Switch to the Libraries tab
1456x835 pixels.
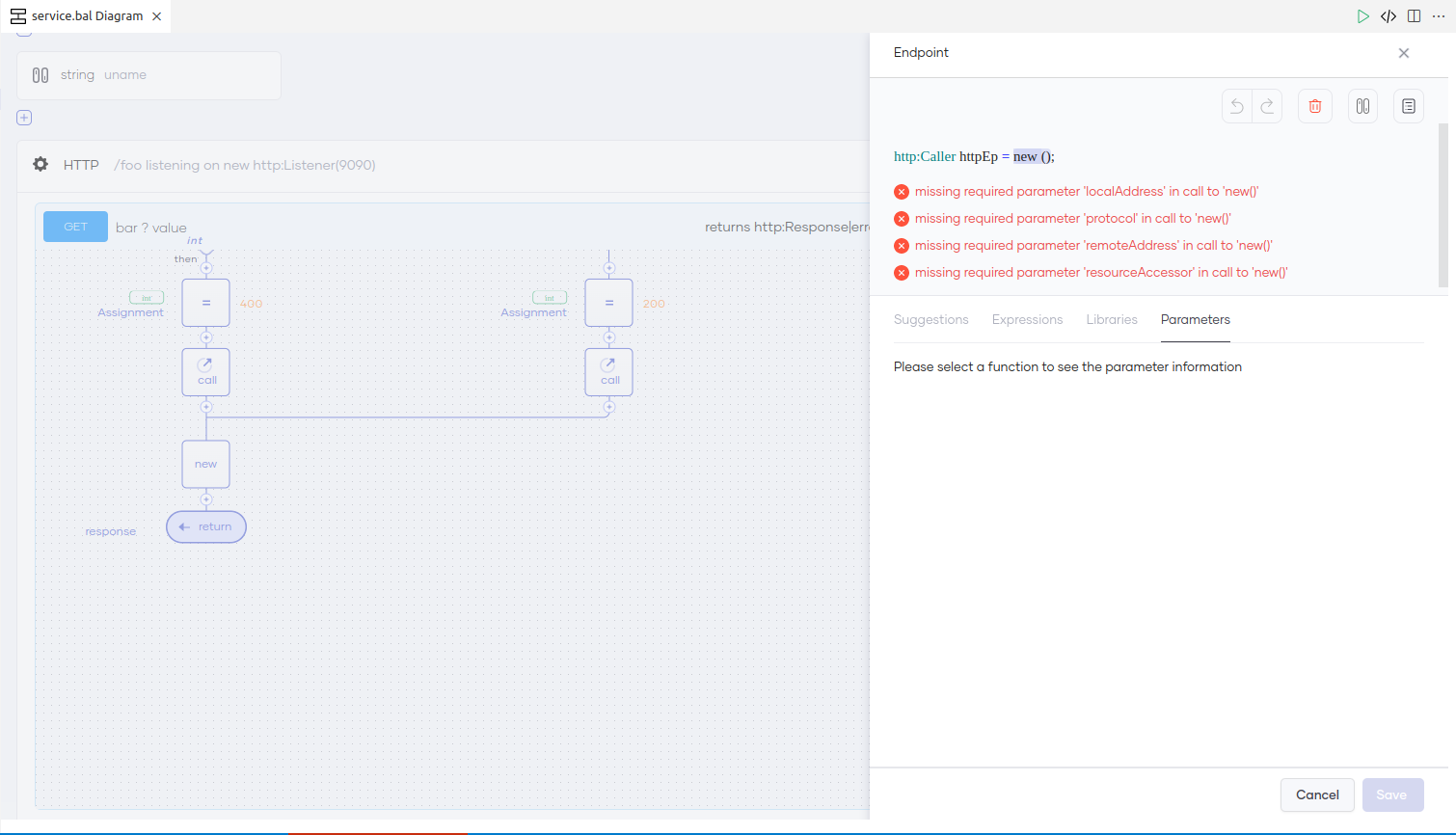(x=1112, y=319)
